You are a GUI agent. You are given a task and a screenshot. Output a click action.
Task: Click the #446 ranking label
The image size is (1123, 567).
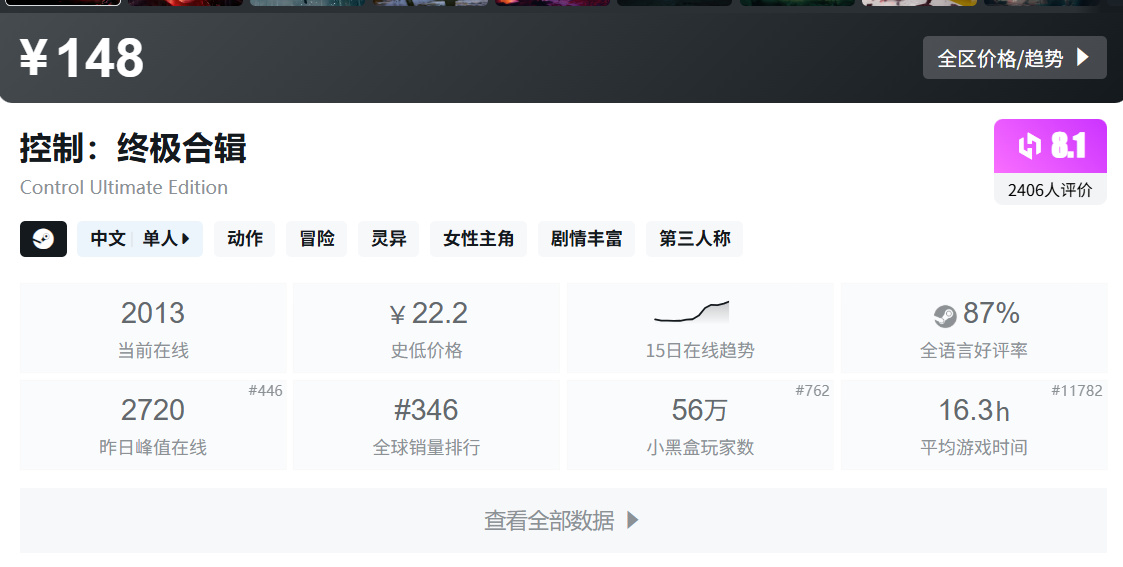point(265,391)
